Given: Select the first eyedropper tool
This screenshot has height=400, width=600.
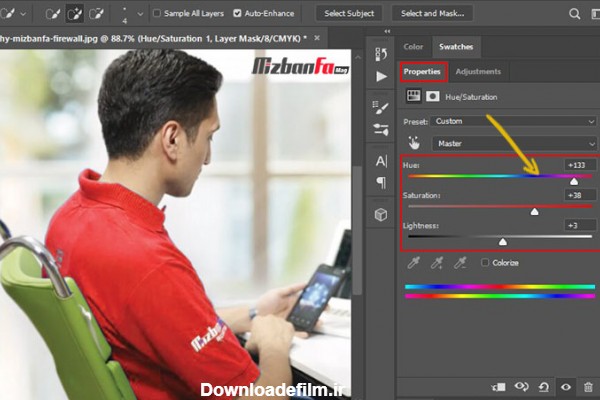Looking at the screenshot, I should tap(414, 263).
